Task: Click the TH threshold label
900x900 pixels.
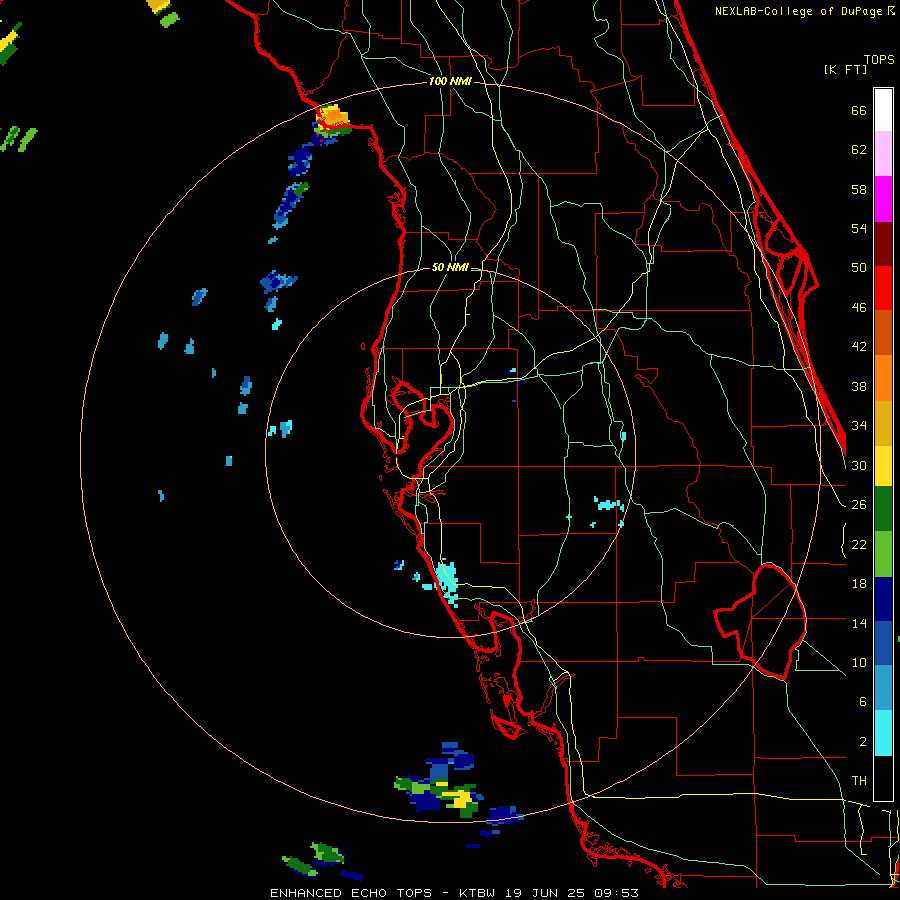Action: coord(859,781)
